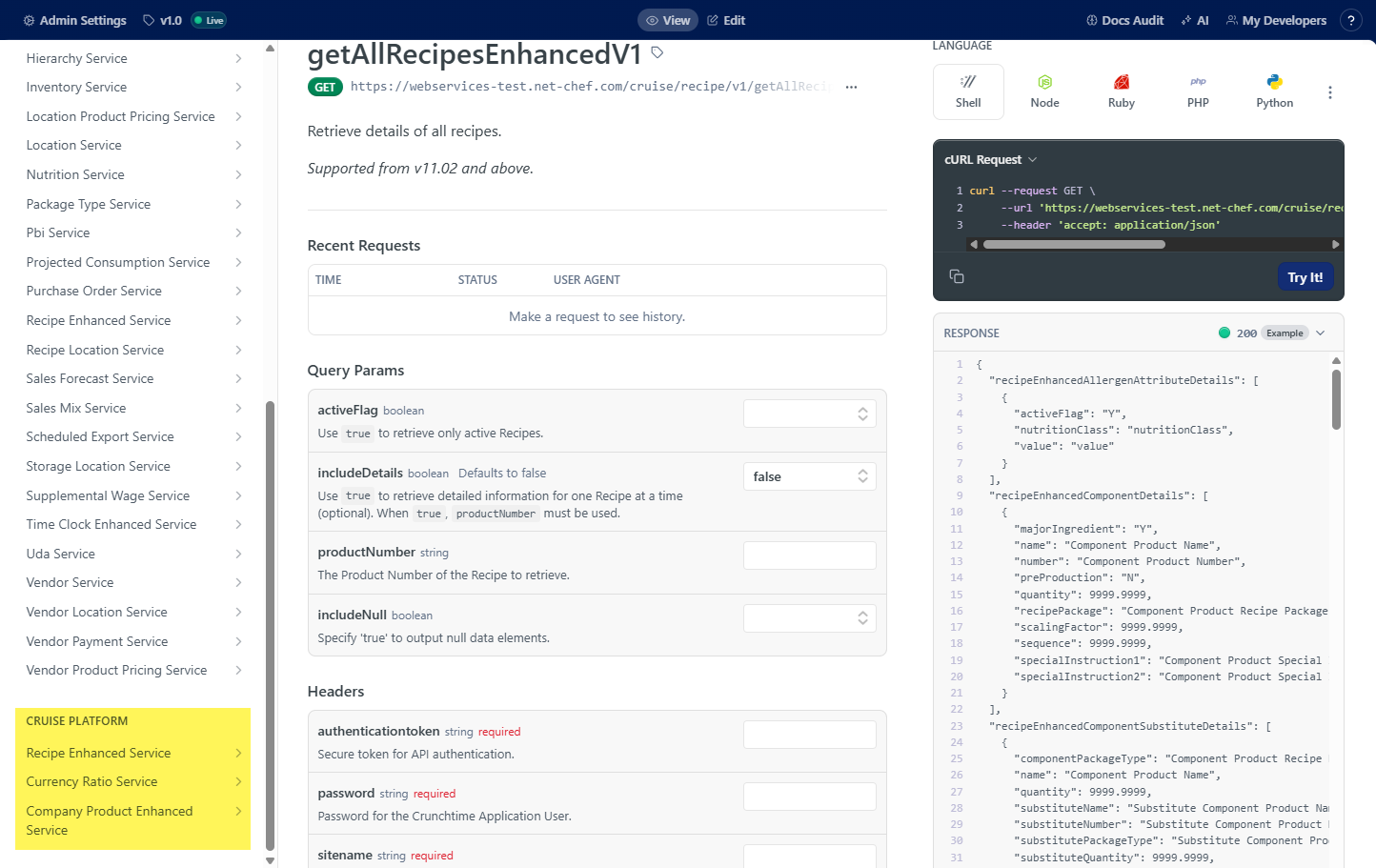Viewport: 1376px width, 868px height.
Task: Open the ellipsis menu next to the URL
Action: 851,87
